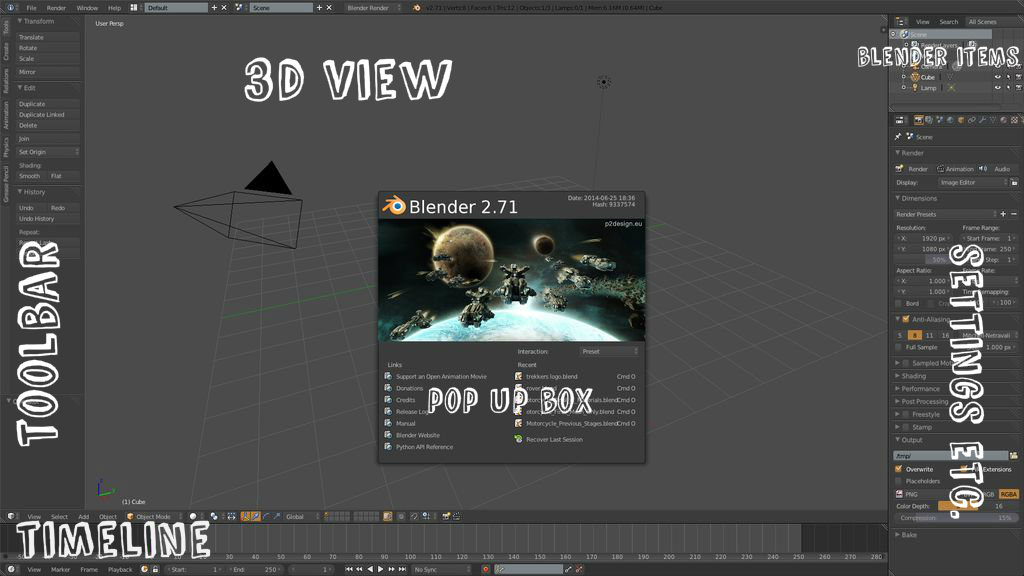Open the No Sync playback dropdown
This screenshot has width=1024, height=576.
click(441, 569)
